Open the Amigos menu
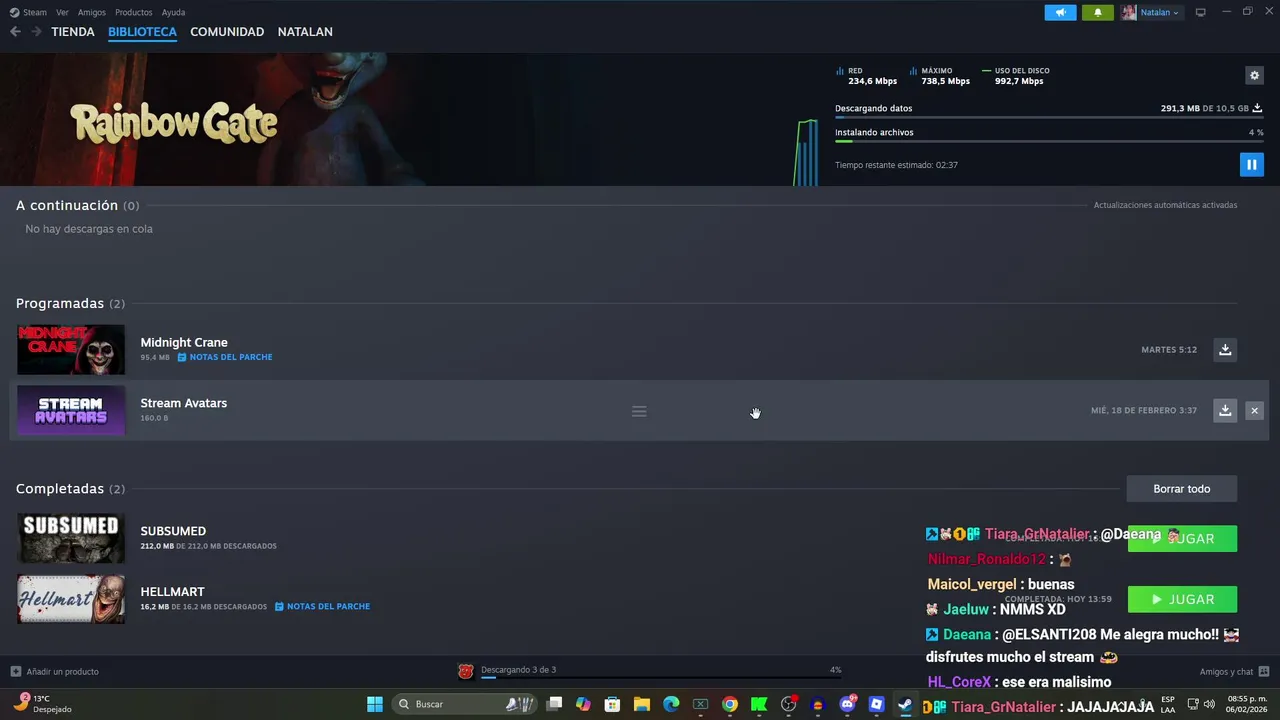The image size is (1280, 720). [92, 12]
